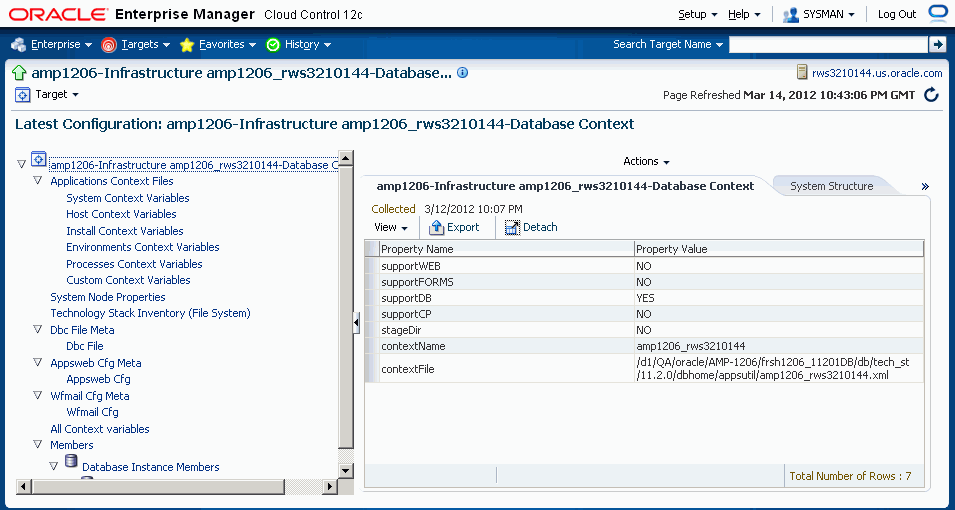Viewport: 955px width, 510px height.
Task: Open the History menu
Action: [299, 44]
